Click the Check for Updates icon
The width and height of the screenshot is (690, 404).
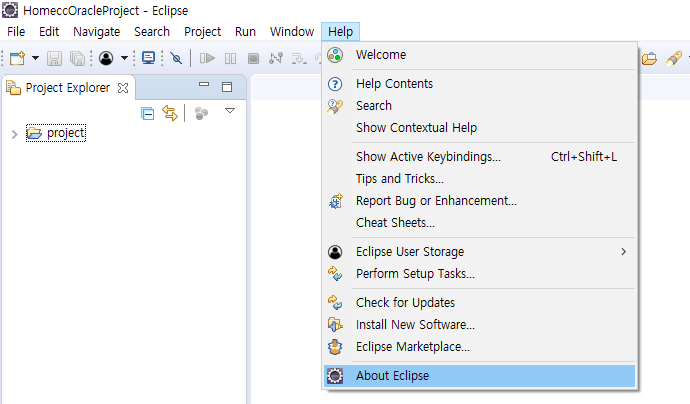335,303
